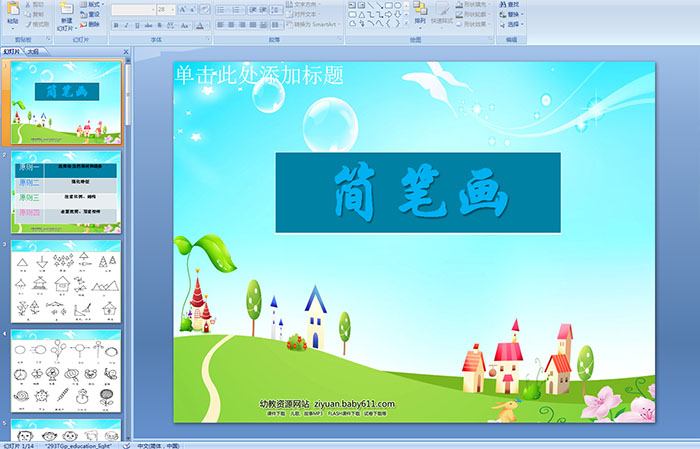Toggle strikethrough formatting
This screenshot has width=700, height=449.
148,25
